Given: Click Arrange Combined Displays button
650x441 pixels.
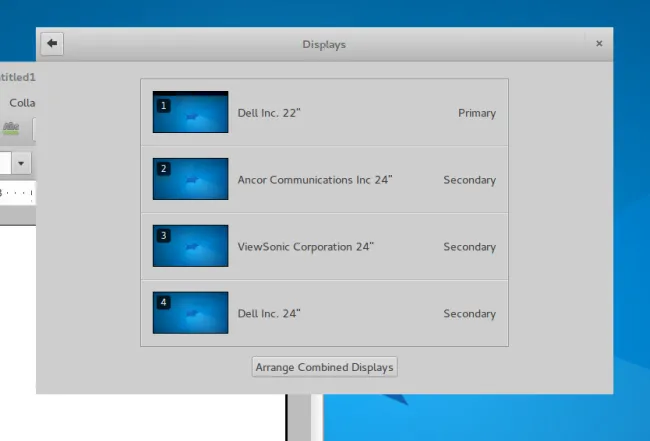Looking at the screenshot, I should [325, 367].
